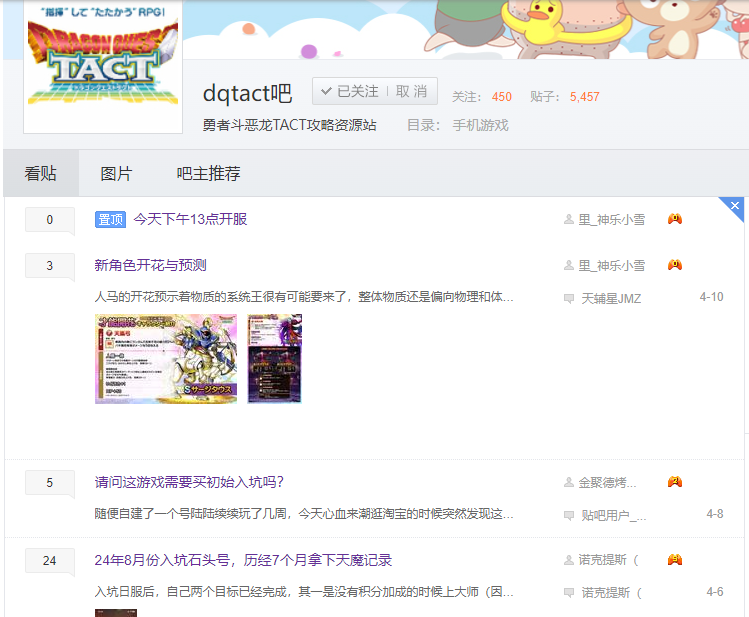Click last replier 诺克提斯 beside 4-6 date

[x=611, y=593]
